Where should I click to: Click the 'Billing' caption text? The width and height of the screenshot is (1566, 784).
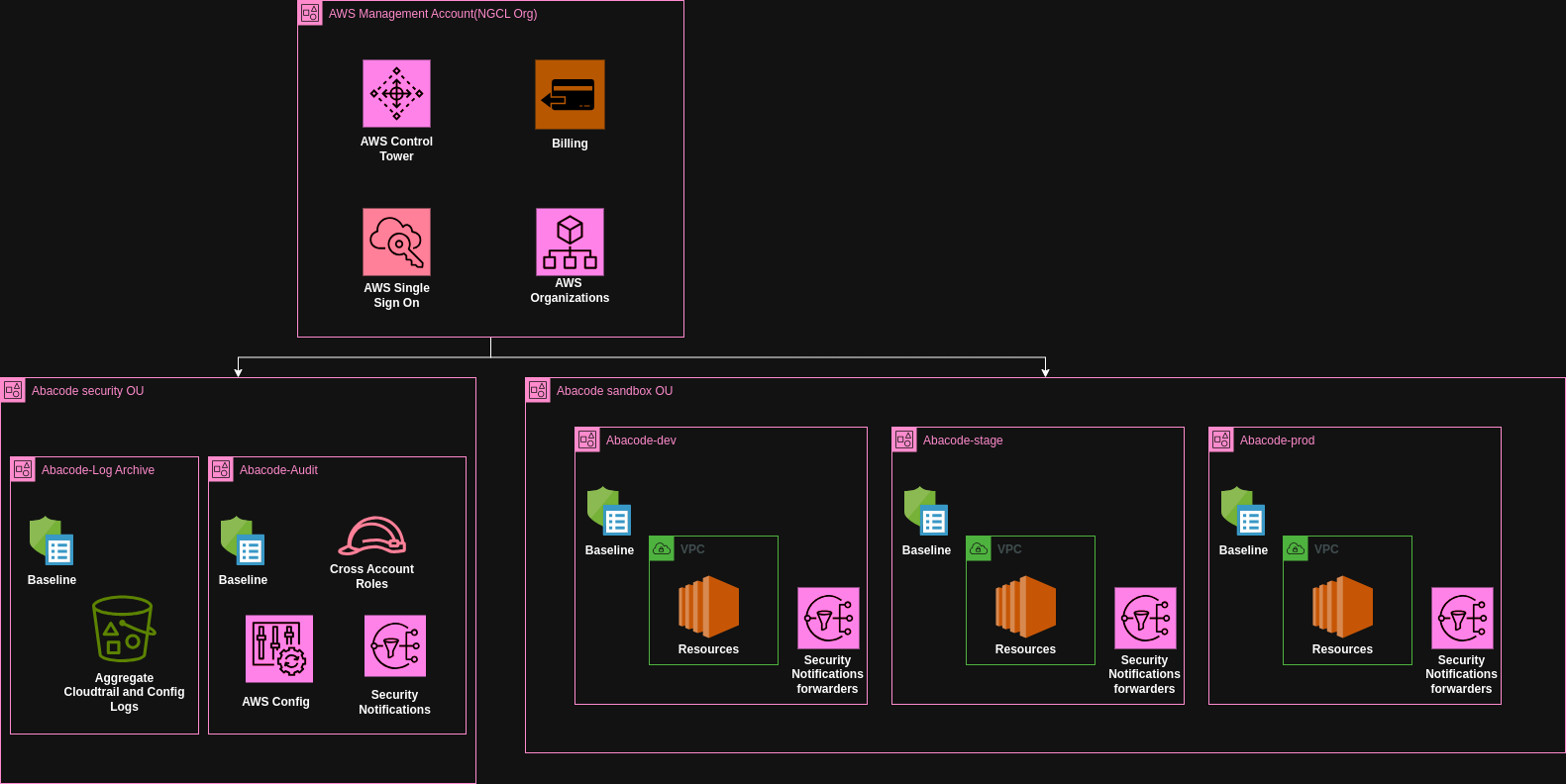[570, 144]
